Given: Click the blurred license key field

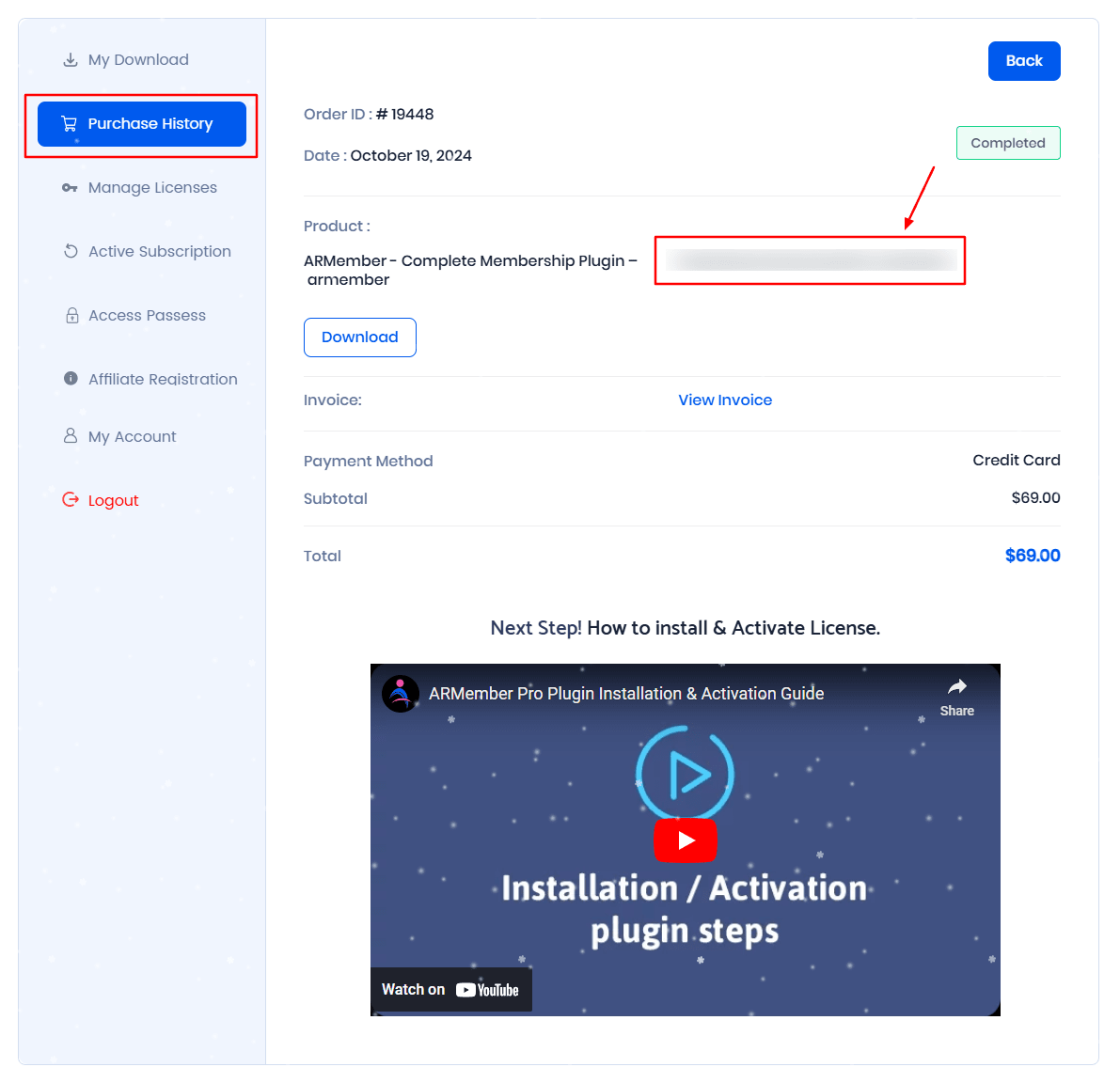Looking at the screenshot, I should tap(811, 260).
